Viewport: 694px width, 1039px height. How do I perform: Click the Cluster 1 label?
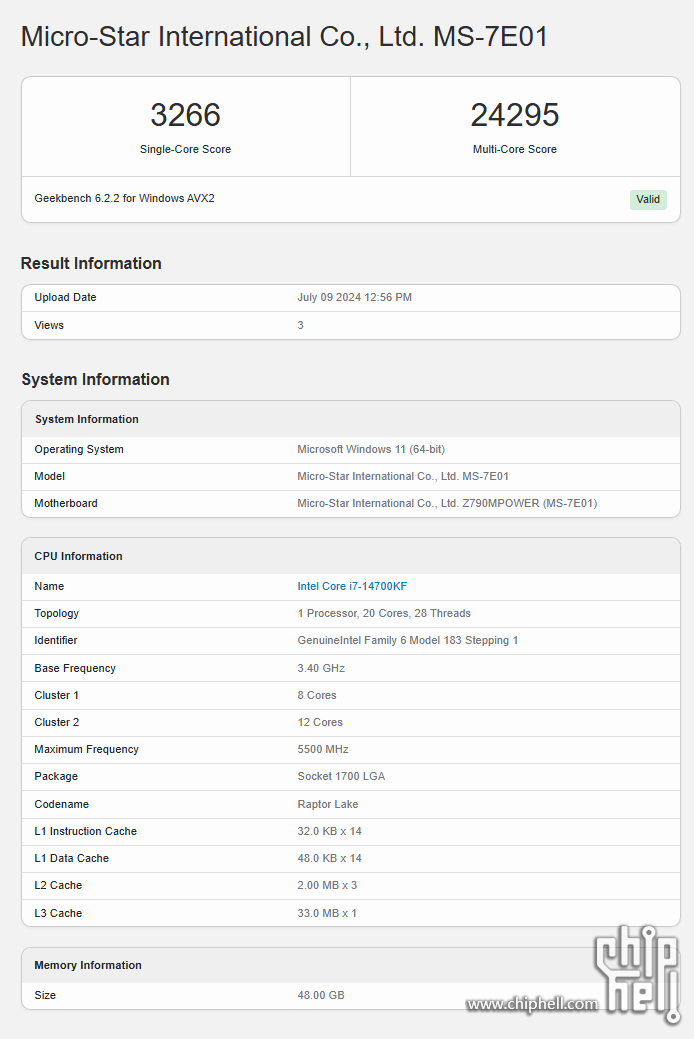point(56,696)
